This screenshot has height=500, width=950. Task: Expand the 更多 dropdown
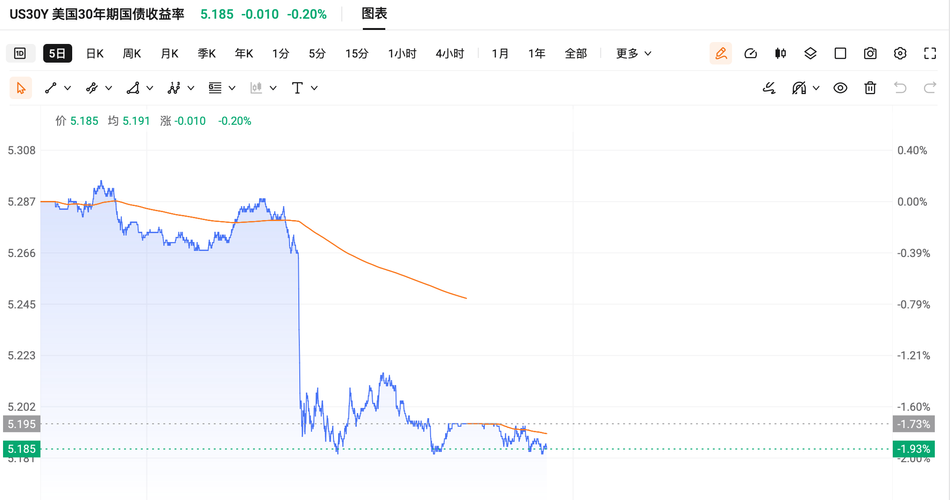(x=634, y=53)
